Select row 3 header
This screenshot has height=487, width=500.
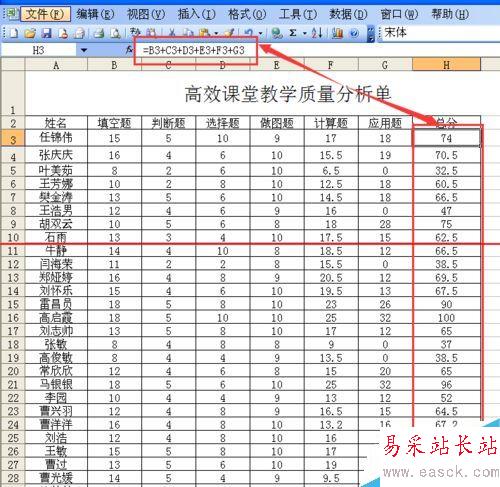pos(13,139)
